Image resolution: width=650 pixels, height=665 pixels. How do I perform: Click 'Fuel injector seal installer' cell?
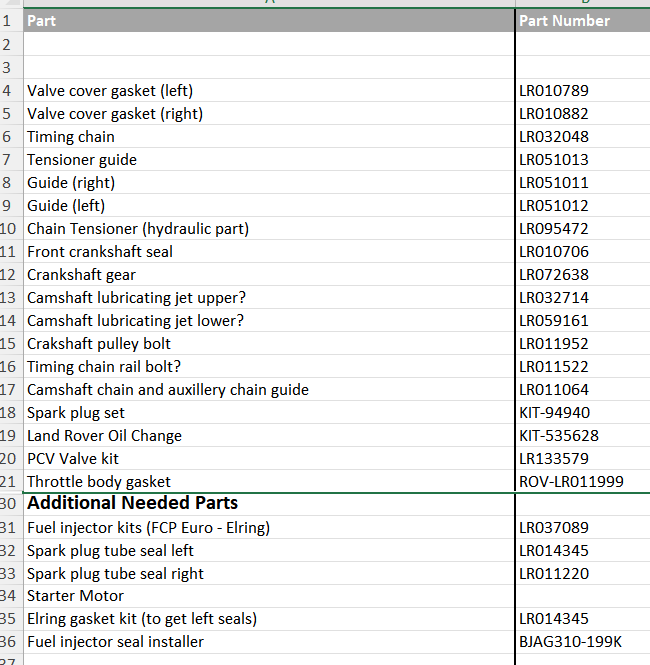[269, 641]
